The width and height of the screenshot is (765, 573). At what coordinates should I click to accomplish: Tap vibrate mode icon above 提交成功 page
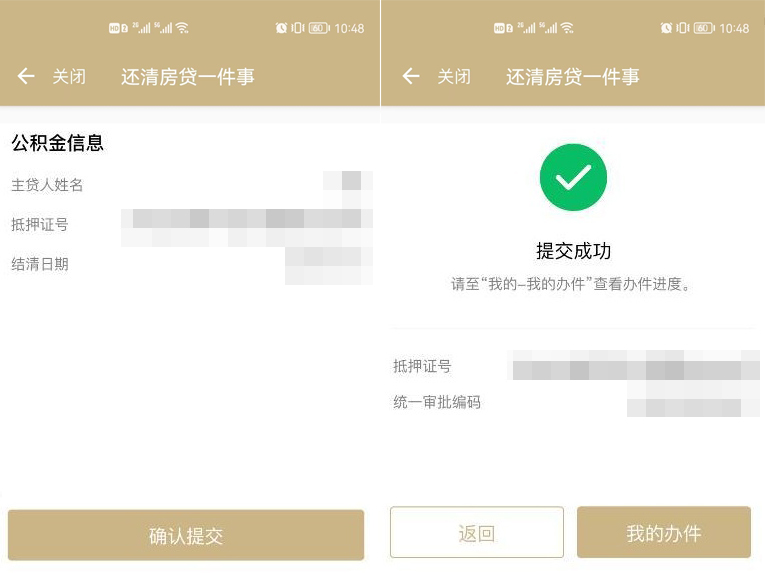(682, 28)
